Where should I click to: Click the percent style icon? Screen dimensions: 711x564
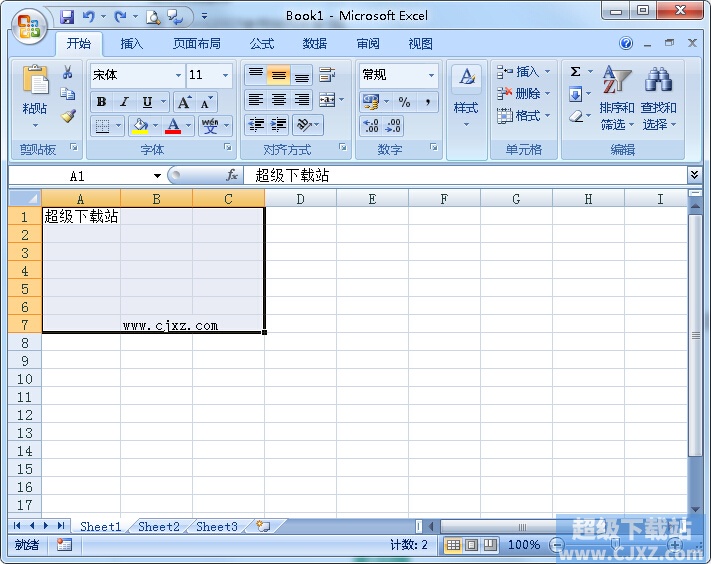[404, 102]
